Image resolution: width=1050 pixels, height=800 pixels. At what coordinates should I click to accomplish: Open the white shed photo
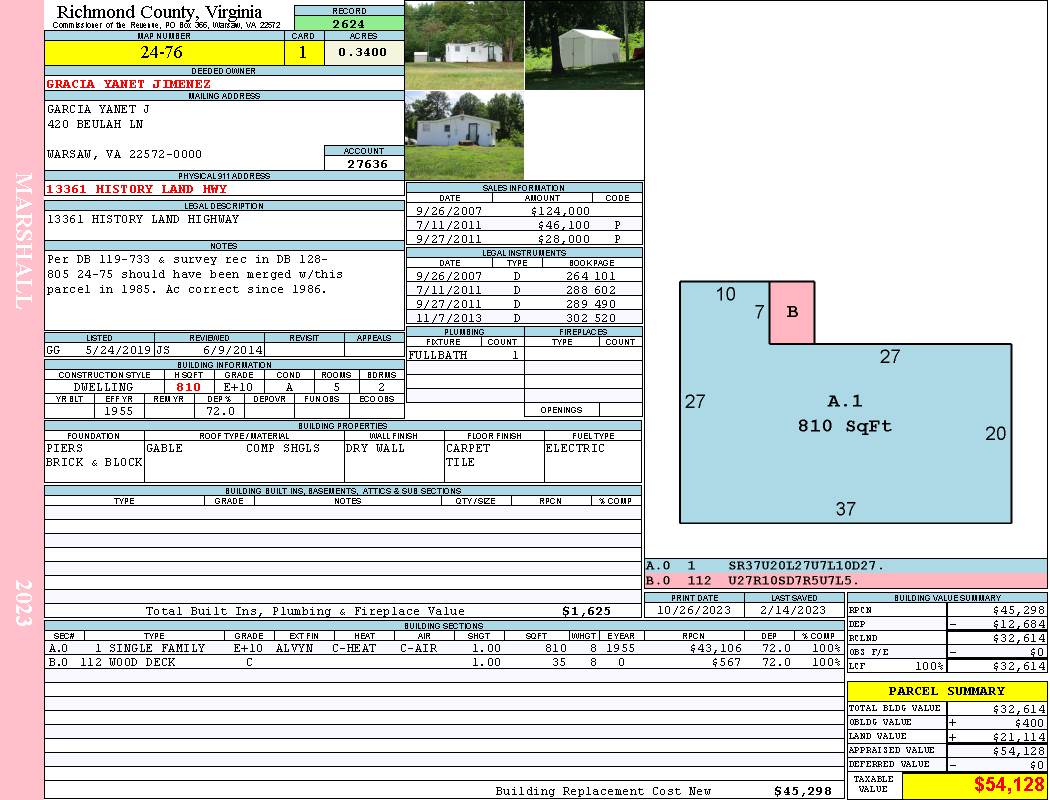click(584, 45)
